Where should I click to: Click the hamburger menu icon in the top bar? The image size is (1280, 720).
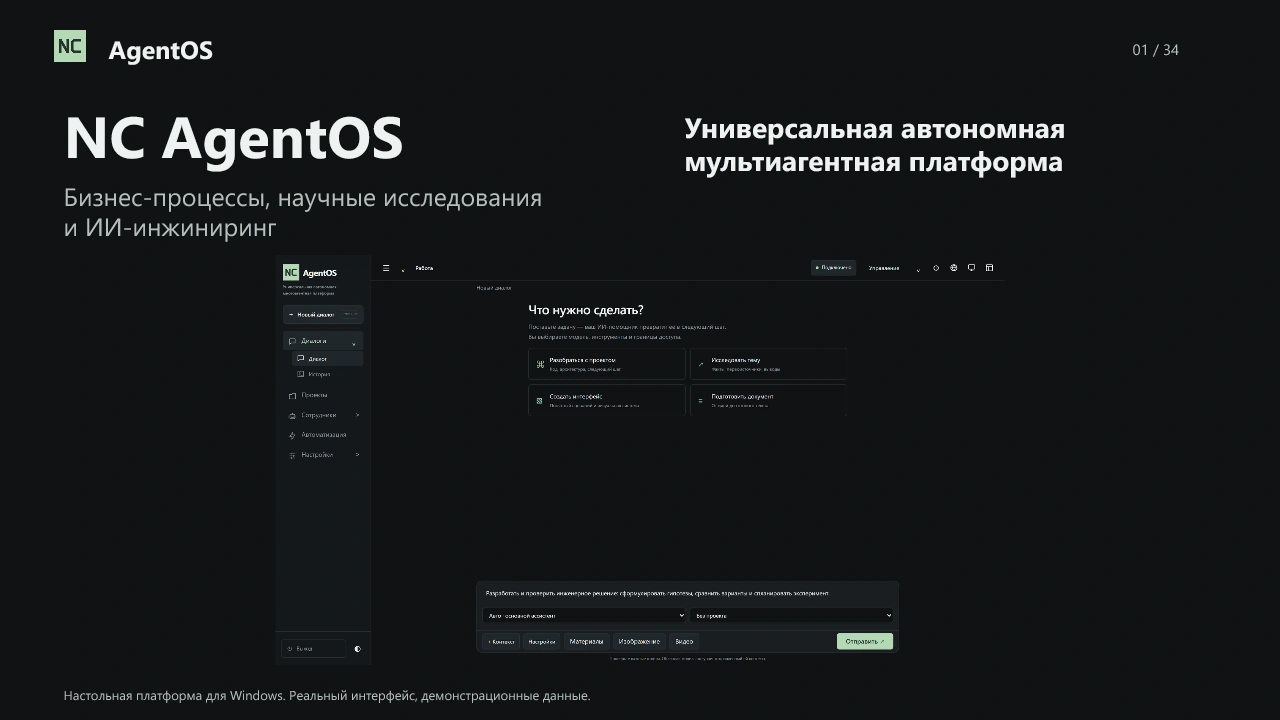point(386,268)
